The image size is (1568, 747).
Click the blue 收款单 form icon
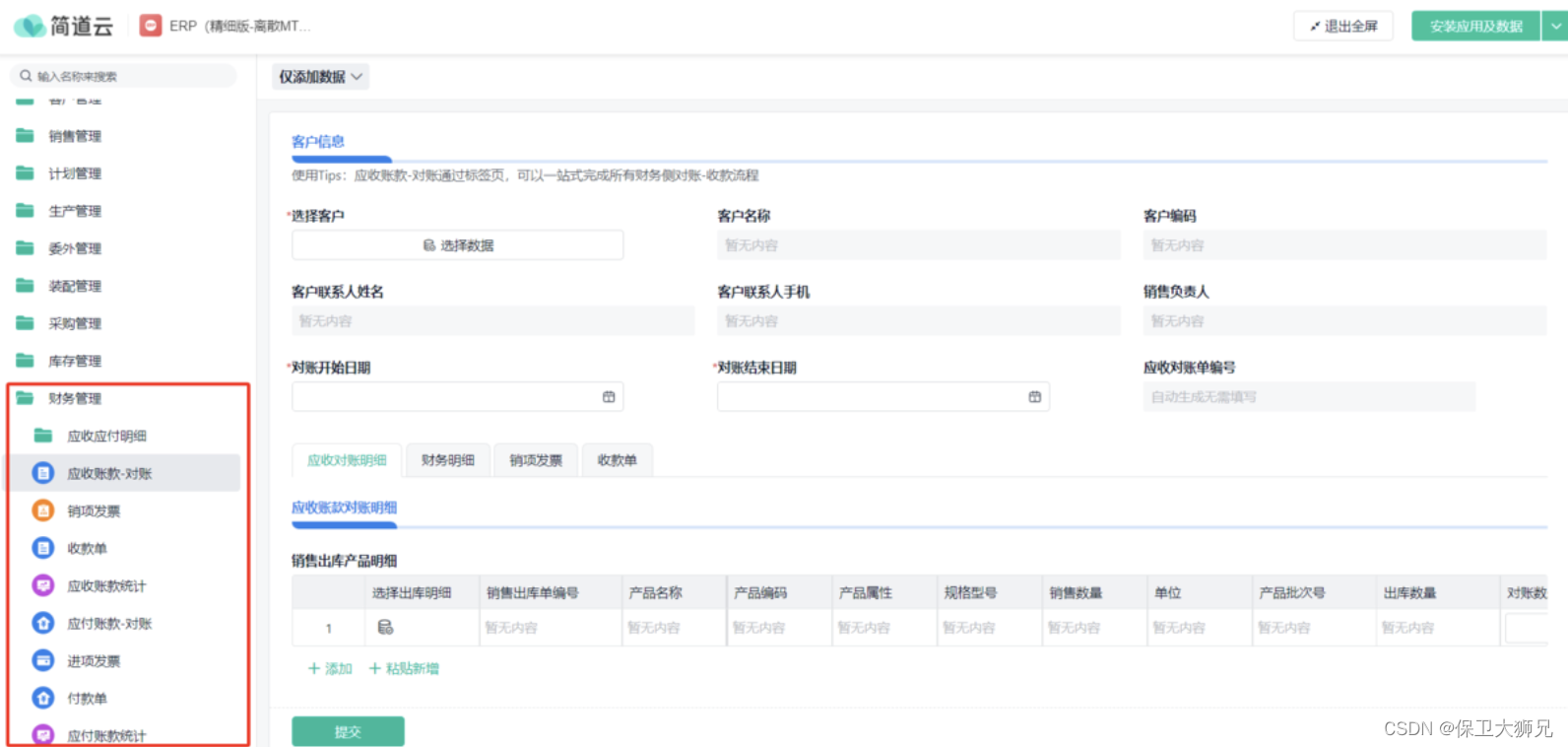tap(43, 548)
